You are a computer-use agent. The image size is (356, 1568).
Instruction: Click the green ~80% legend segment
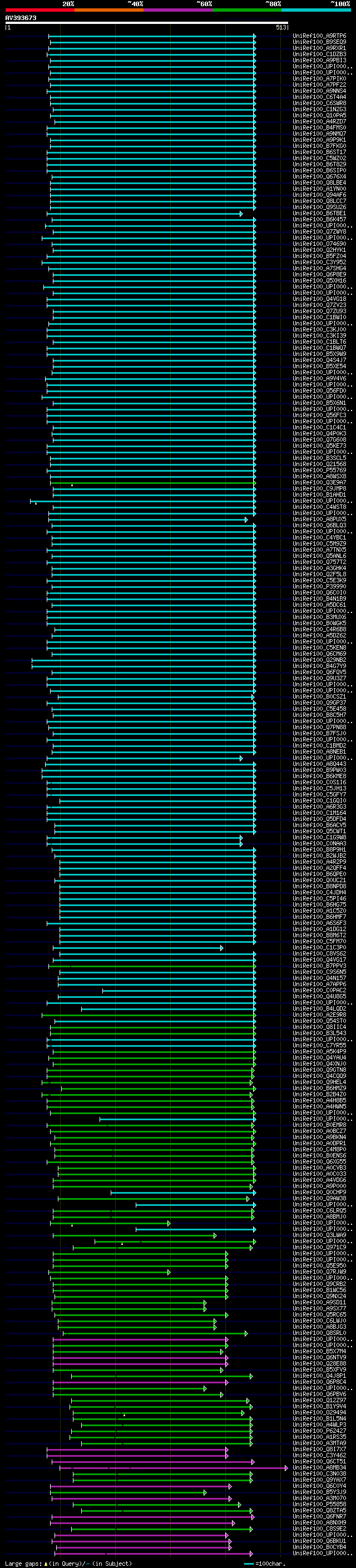(247, 10)
